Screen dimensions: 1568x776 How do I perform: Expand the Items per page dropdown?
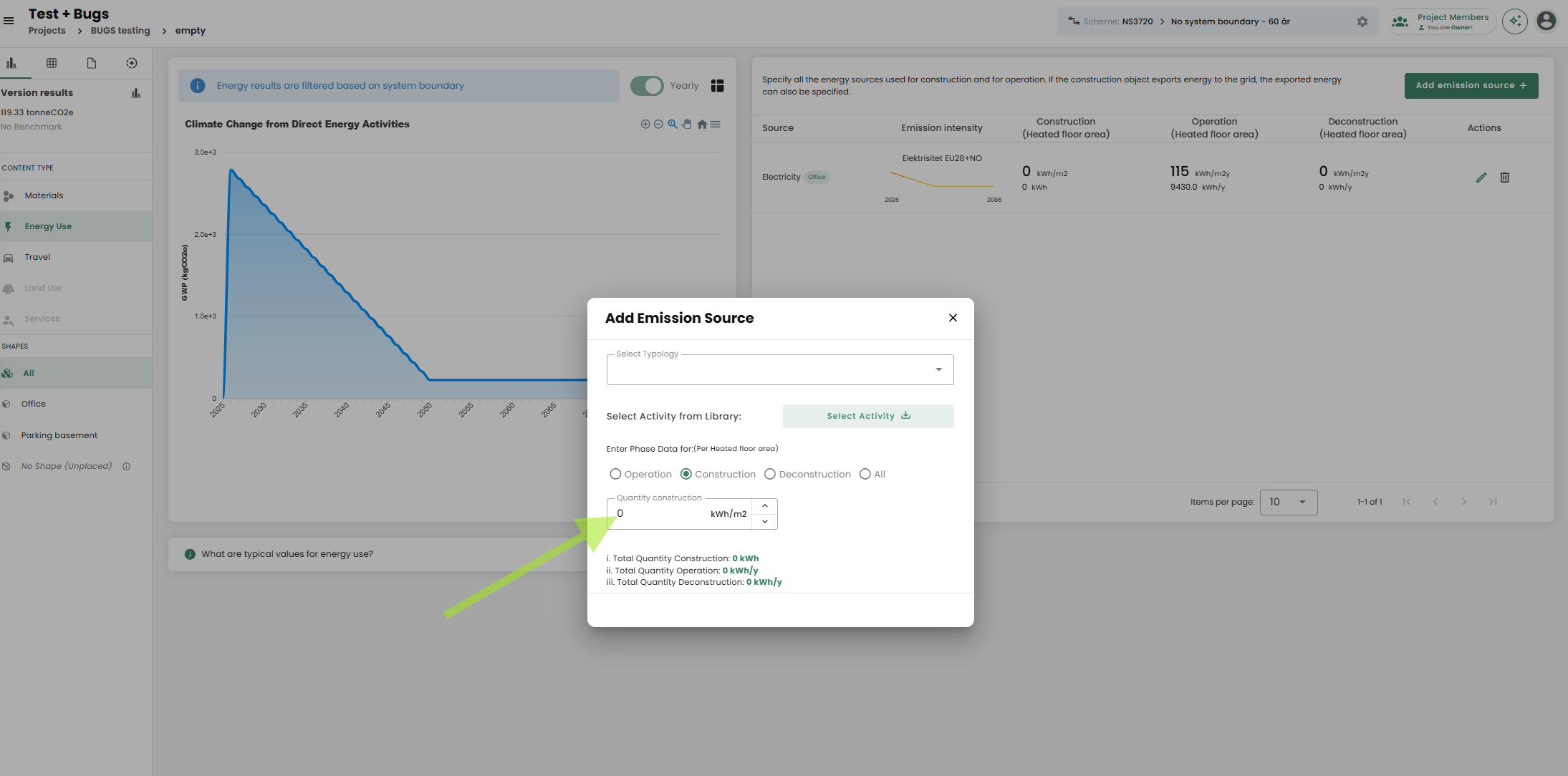(x=1288, y=502)
